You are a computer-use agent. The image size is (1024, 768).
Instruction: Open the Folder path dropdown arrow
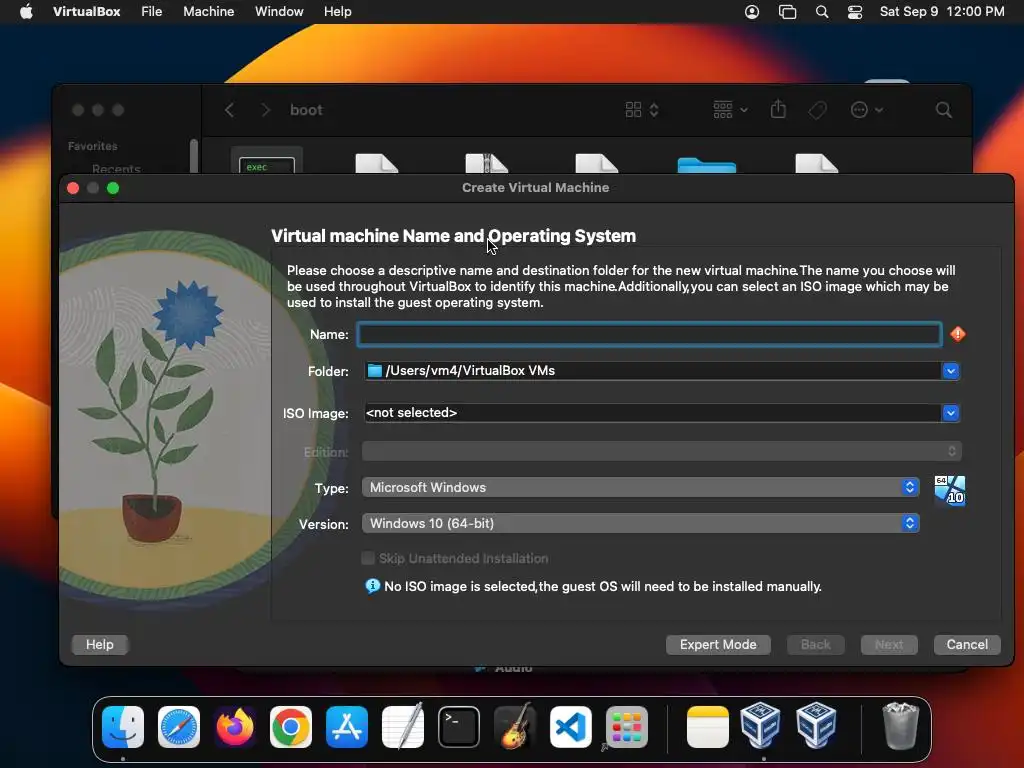[x=951, y=371]
